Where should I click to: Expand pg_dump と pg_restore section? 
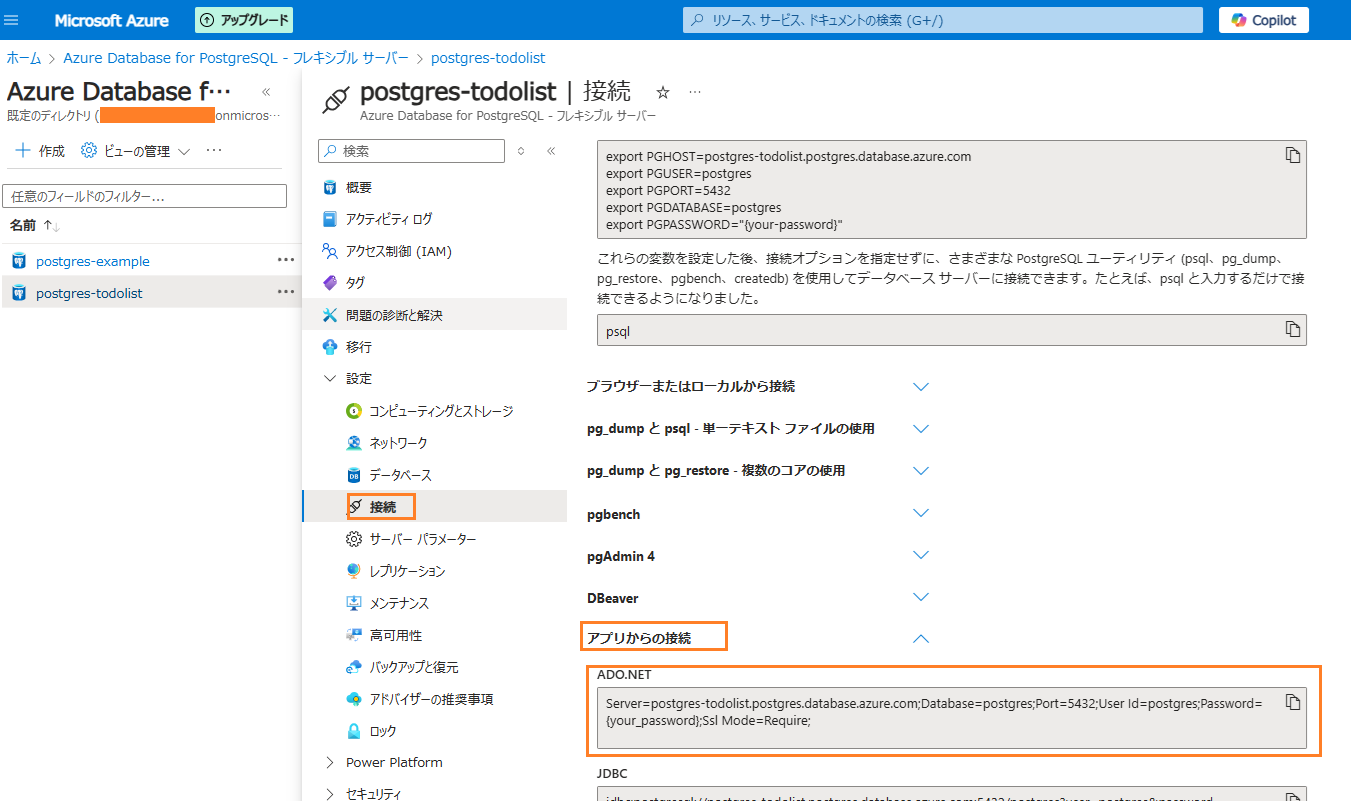coord(921,470)
